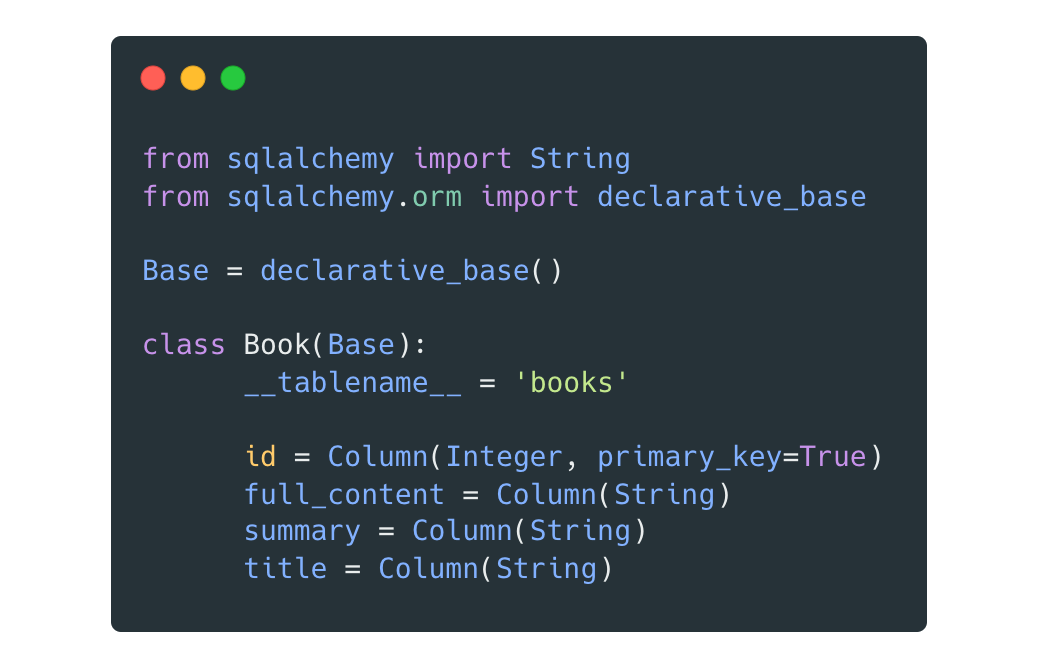Click the 'Book' class name

277,345
